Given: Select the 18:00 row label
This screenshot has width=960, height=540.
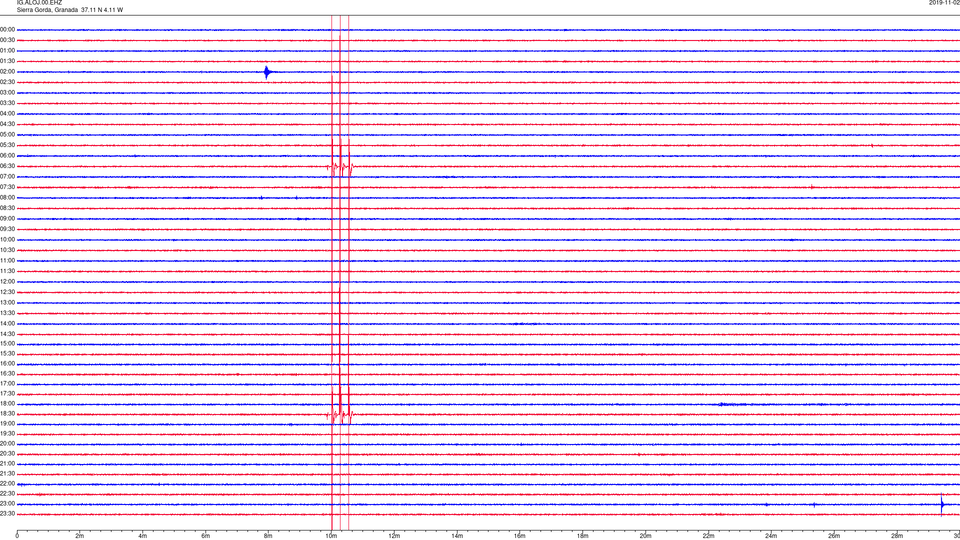Looking at the screenshot, I should point(7,404).
